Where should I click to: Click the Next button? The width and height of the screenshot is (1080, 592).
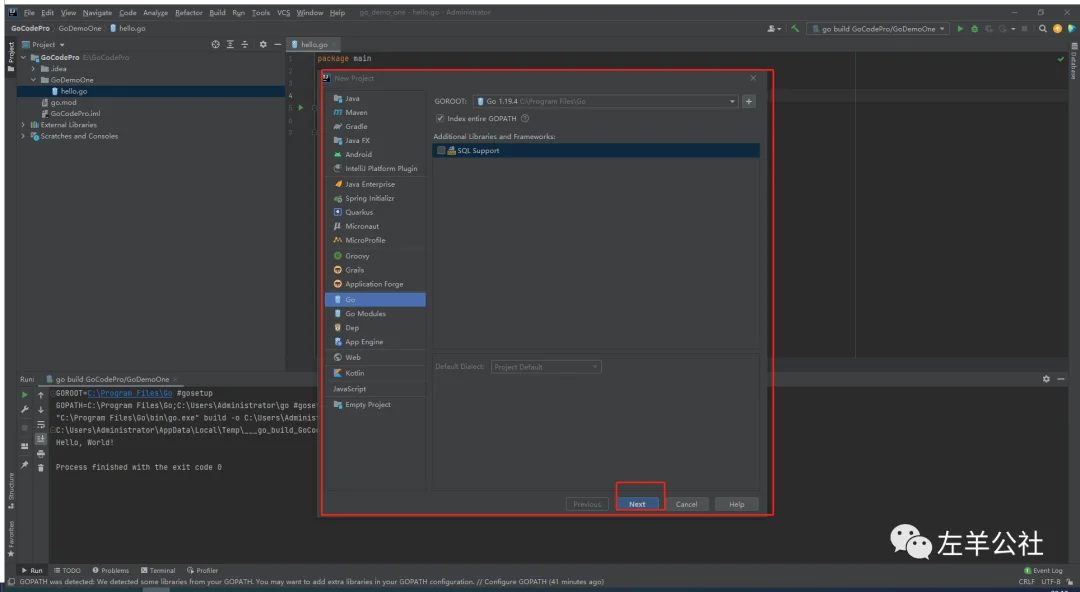[637, 504]
